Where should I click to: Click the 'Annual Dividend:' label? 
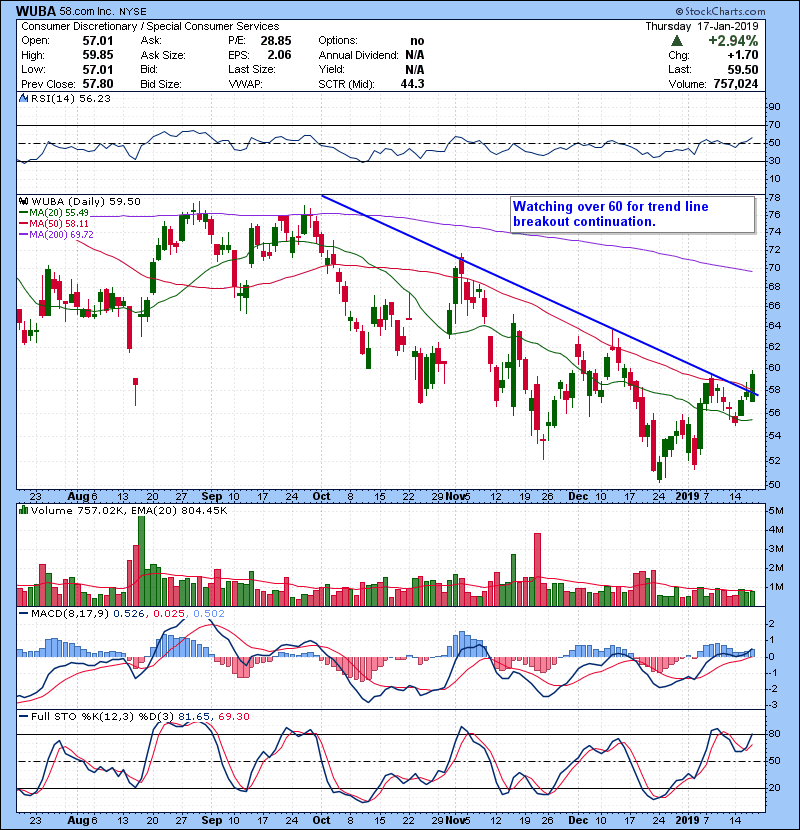358,55
